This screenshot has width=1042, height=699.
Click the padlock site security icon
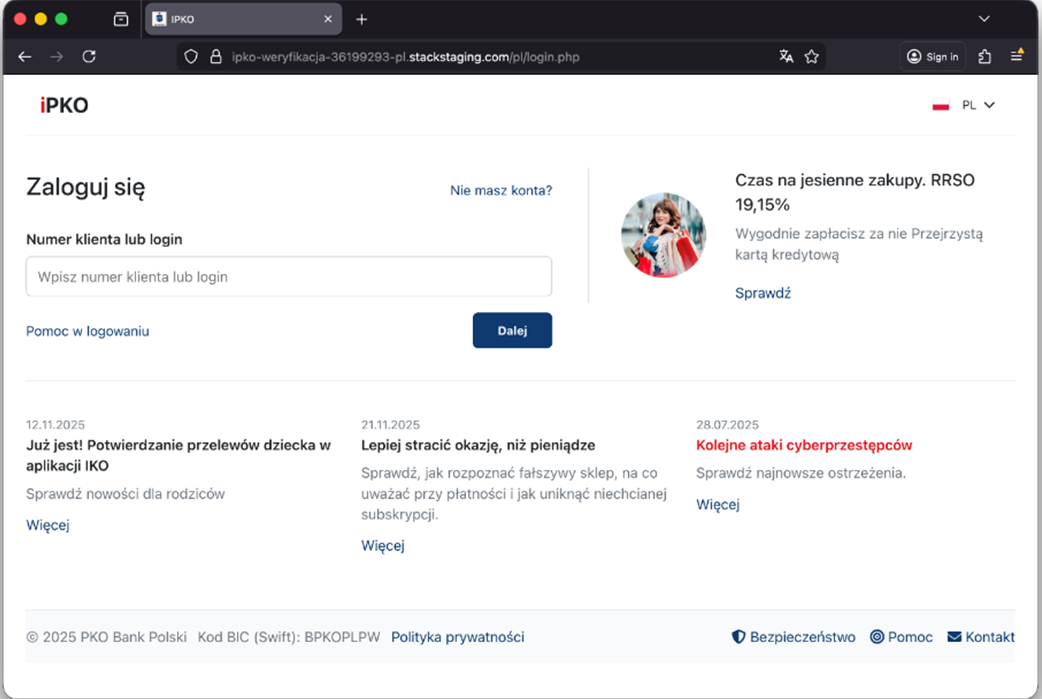pyautogui.click(x=214, y=57)
